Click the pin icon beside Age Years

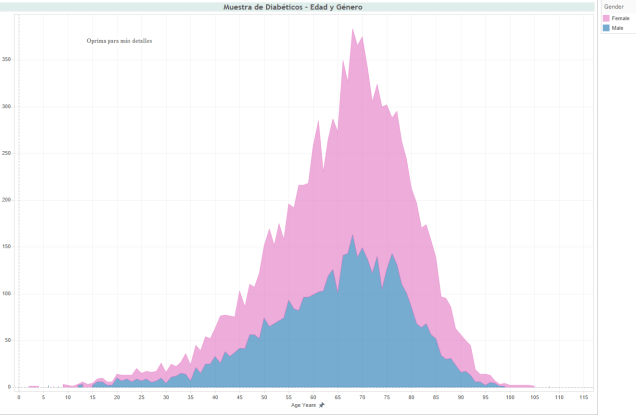[322, 405]
